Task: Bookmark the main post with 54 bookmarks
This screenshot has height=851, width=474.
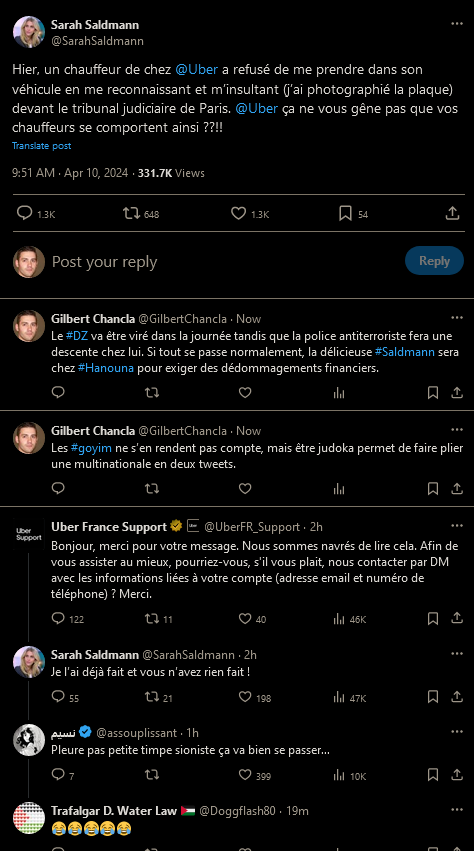Action: [x=345, y=214]
